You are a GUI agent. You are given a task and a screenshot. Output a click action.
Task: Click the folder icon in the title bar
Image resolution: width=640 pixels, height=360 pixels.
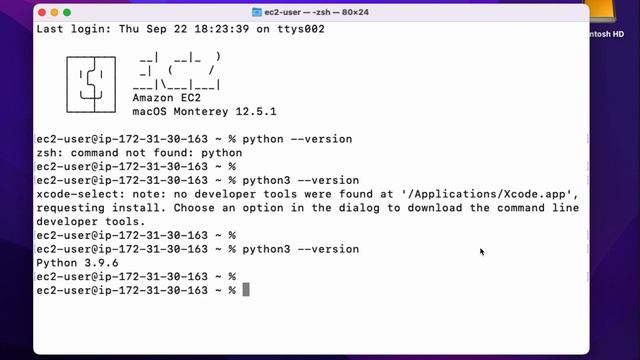click(257, 12)
